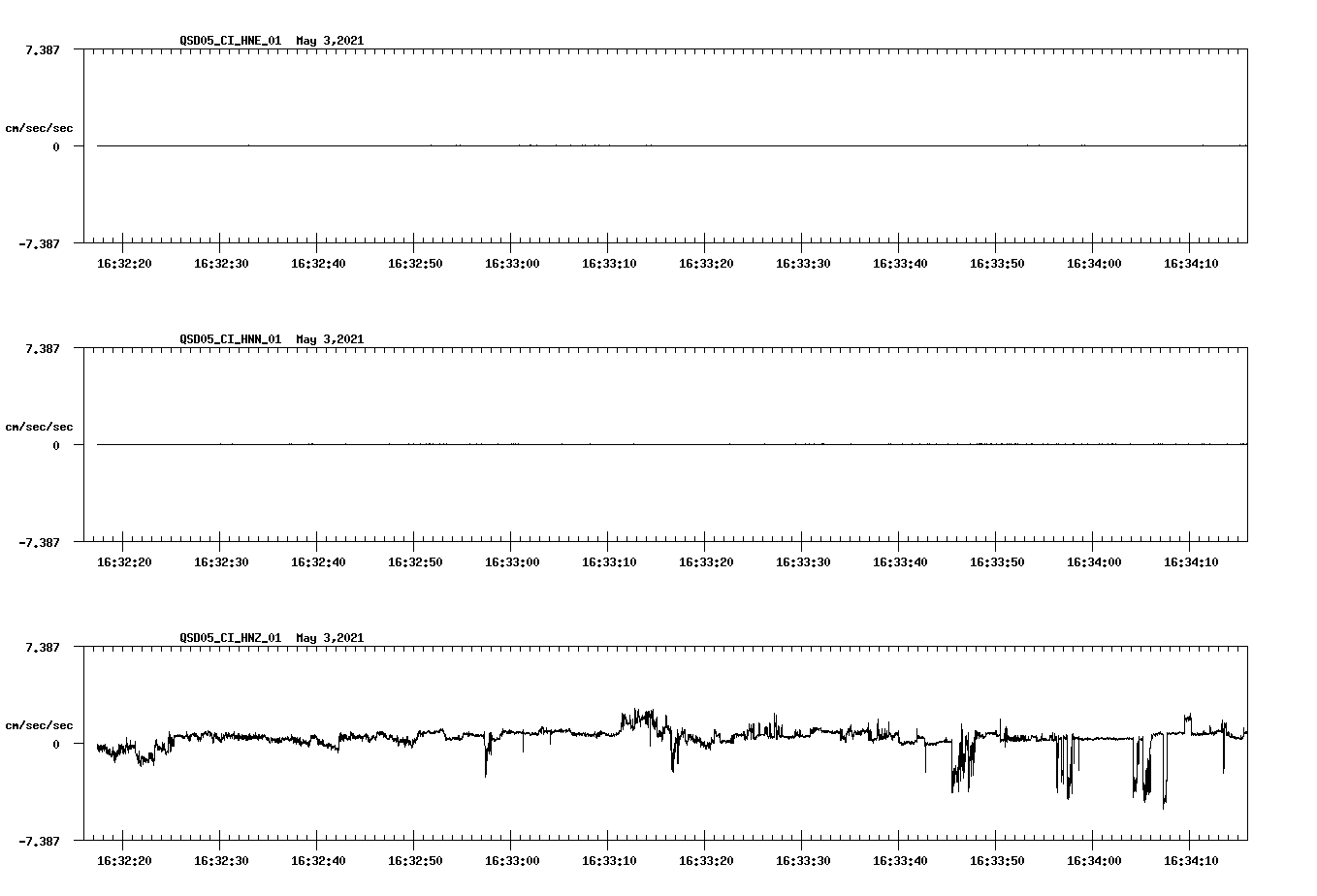Select the 16:33:10 timestamp on the HNN axis
The image size is (1317, 896).
[x=609, y=560]
